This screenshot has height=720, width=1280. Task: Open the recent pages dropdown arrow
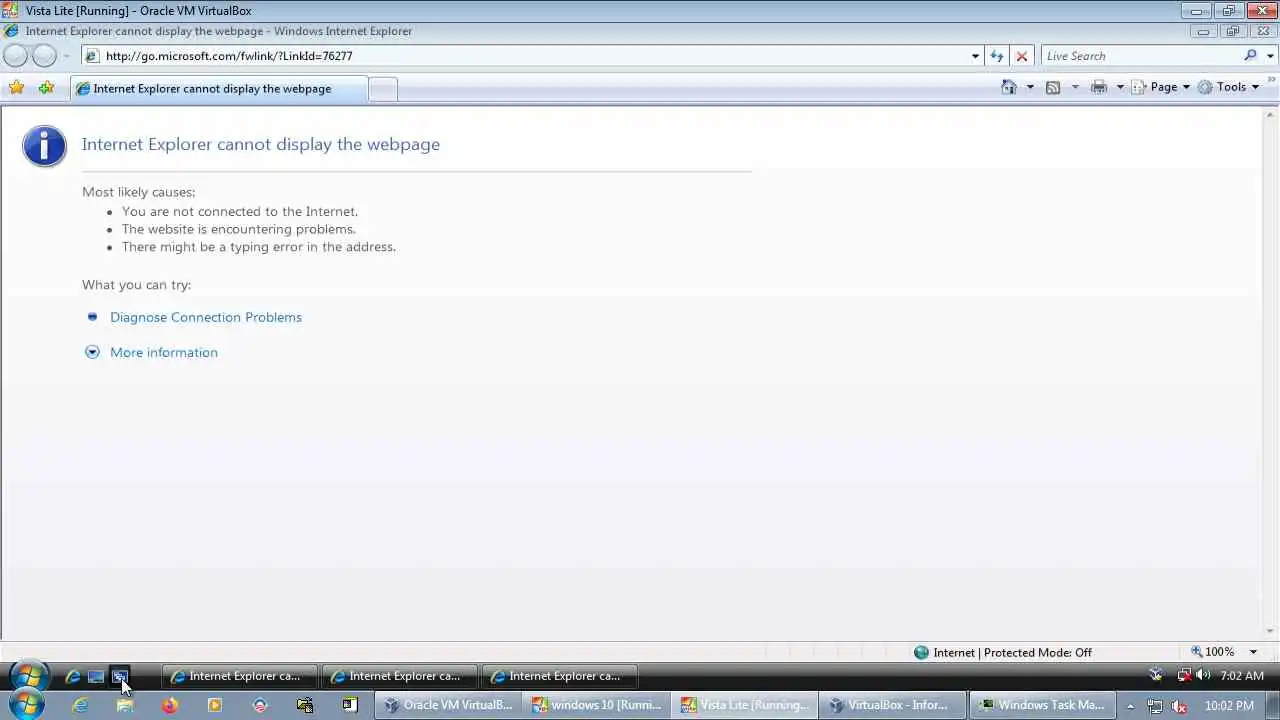[67, 56]
